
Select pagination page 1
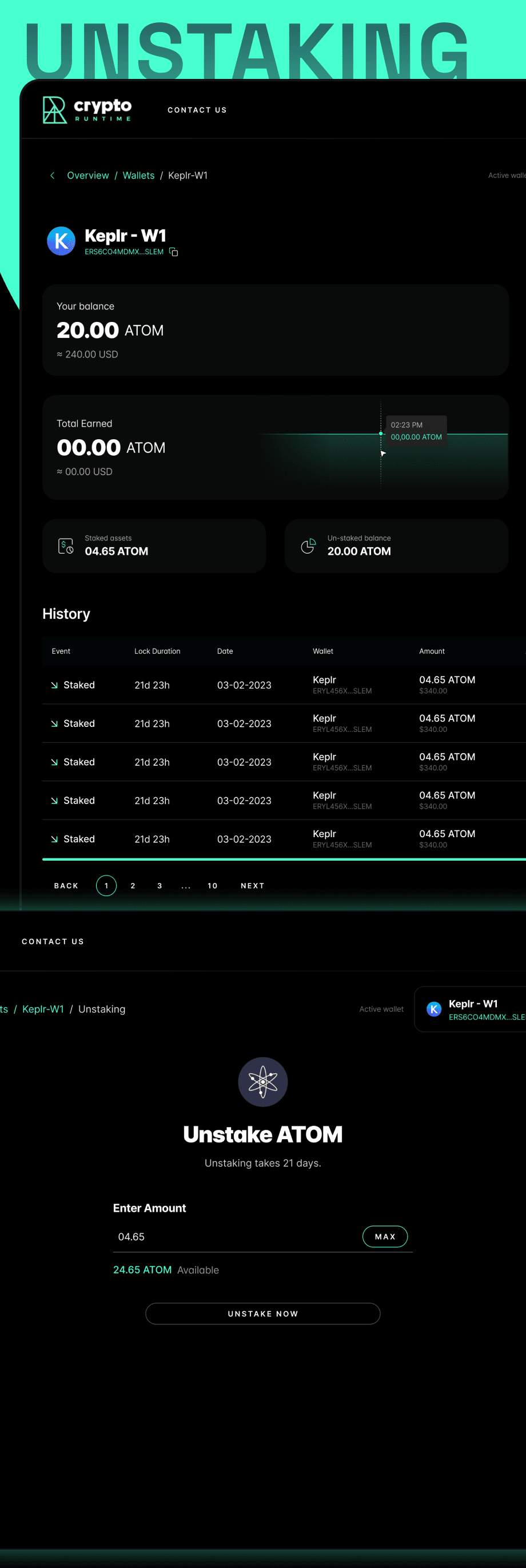[106, 886]
